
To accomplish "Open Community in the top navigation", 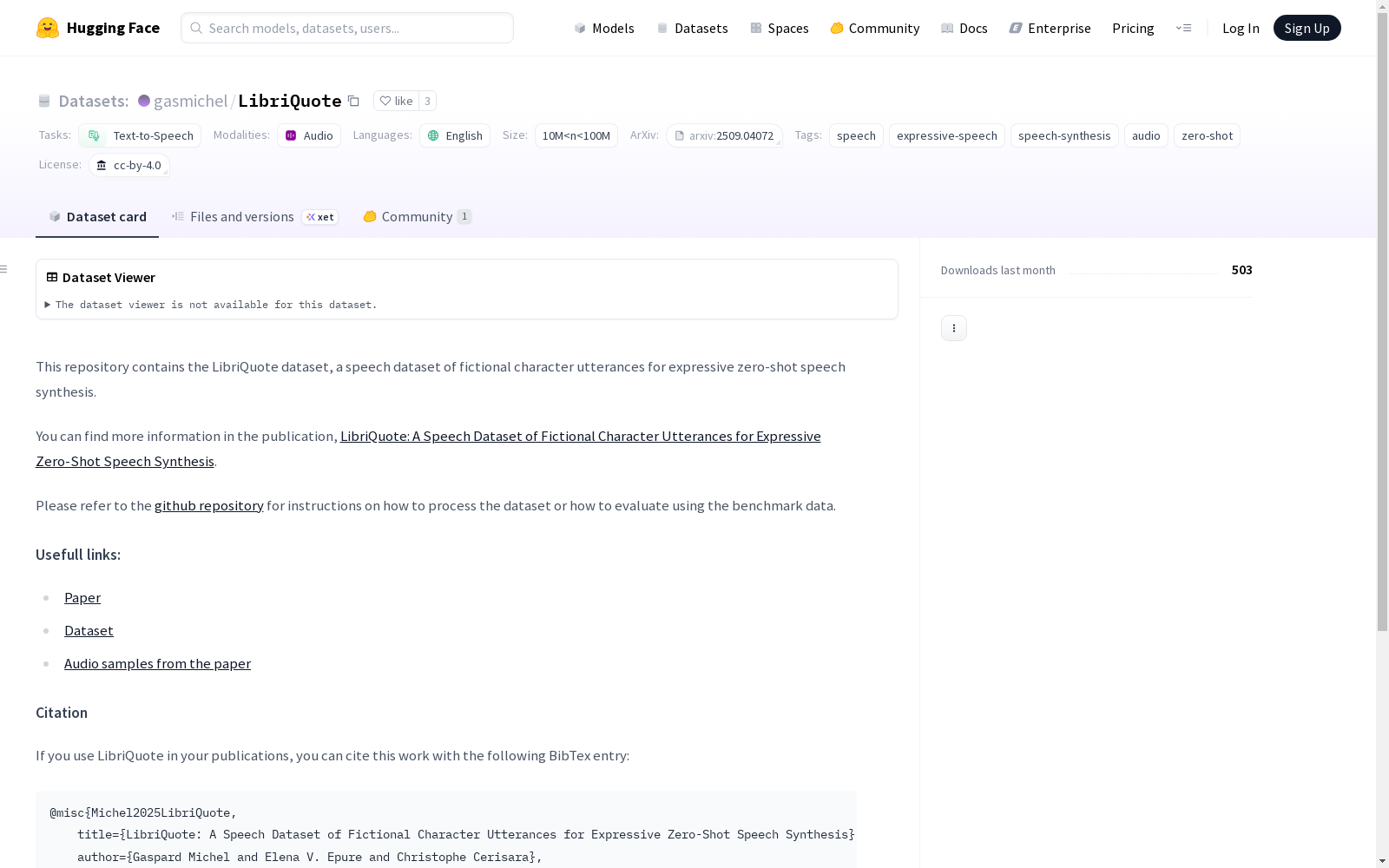I will click(x=875, y=28).
